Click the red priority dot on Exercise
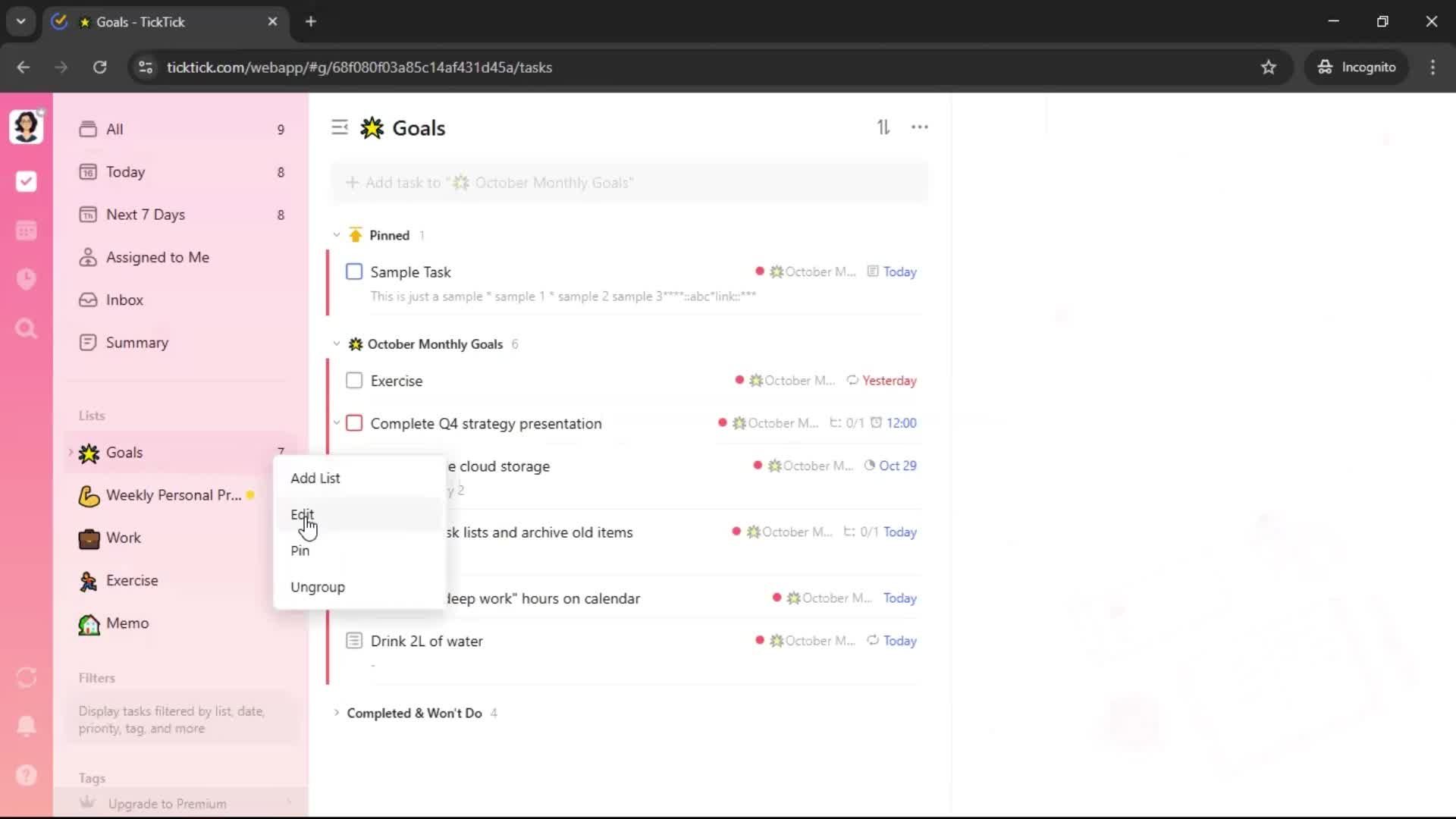This screenshot has height=819, width=1456. [739, 380]
